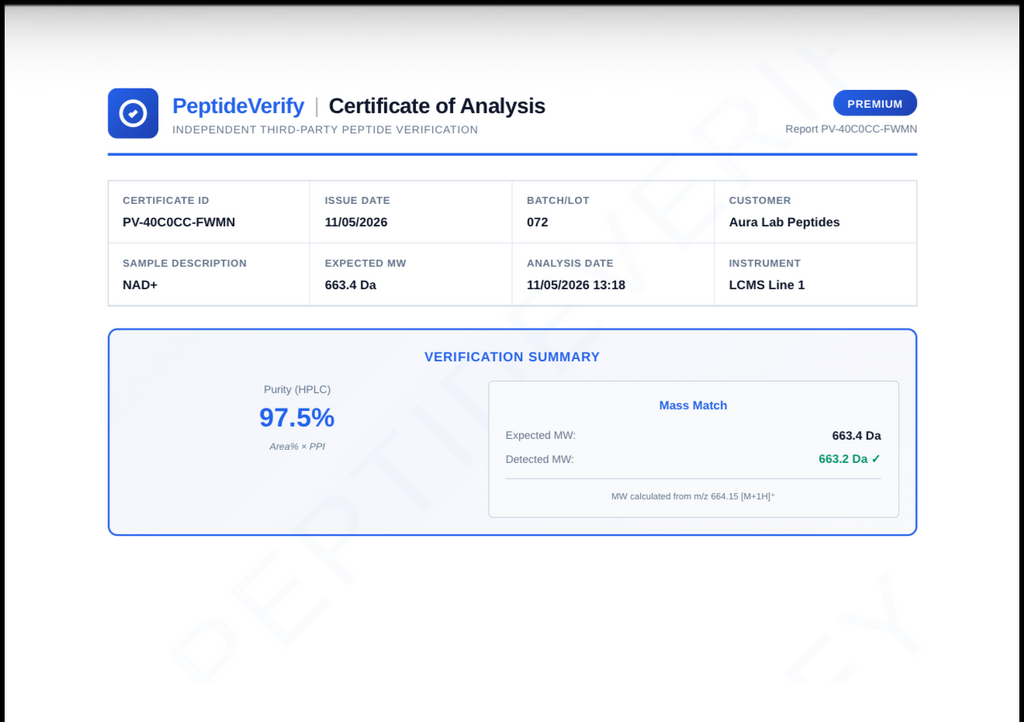This screenshot has height=722, width=1024.
Task: Select the Independent Third-Party Peptide Verification subtitle
Action: 325,130
